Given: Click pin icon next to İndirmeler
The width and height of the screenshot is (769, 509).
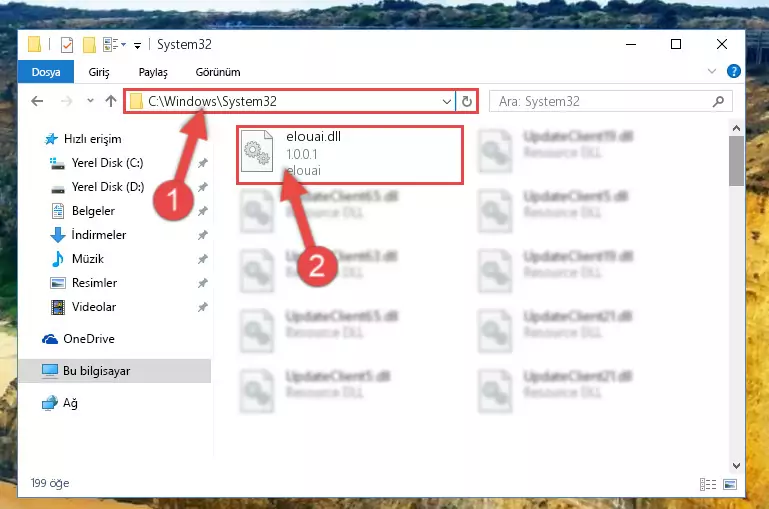Looking at the screenshot, I should click(x=202, y=235).
